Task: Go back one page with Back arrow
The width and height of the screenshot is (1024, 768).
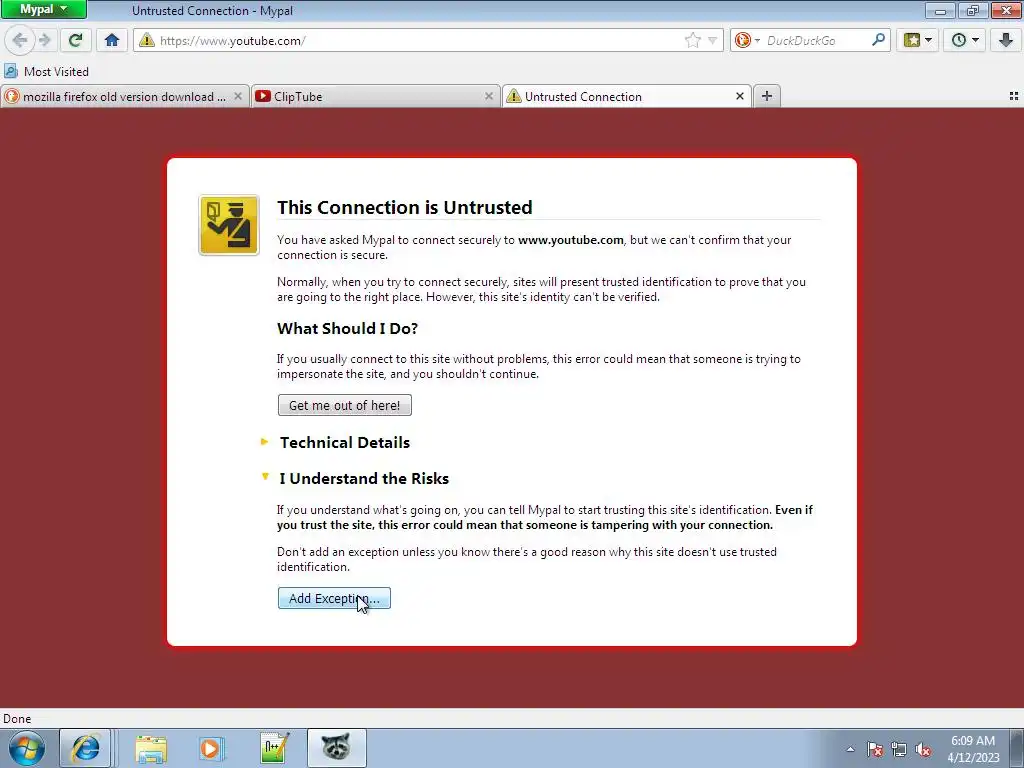Action: coord(20,40)
